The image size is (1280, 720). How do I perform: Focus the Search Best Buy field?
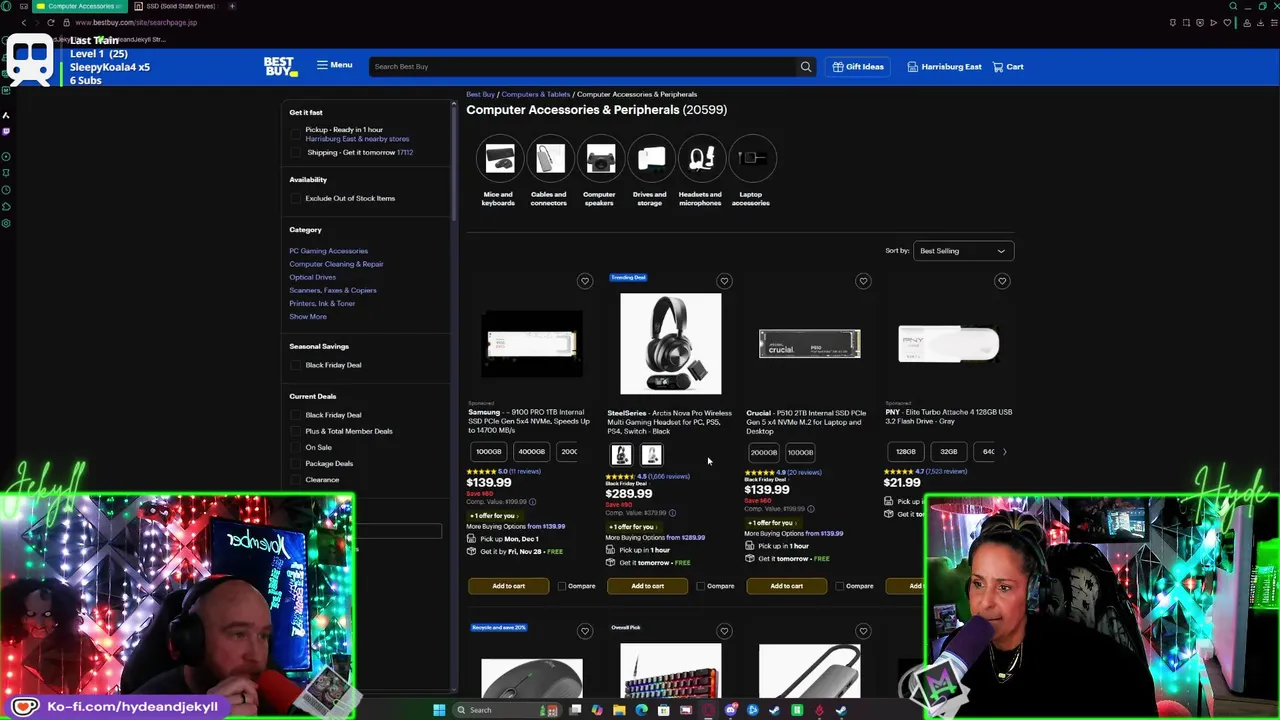(x=583, y=66)
